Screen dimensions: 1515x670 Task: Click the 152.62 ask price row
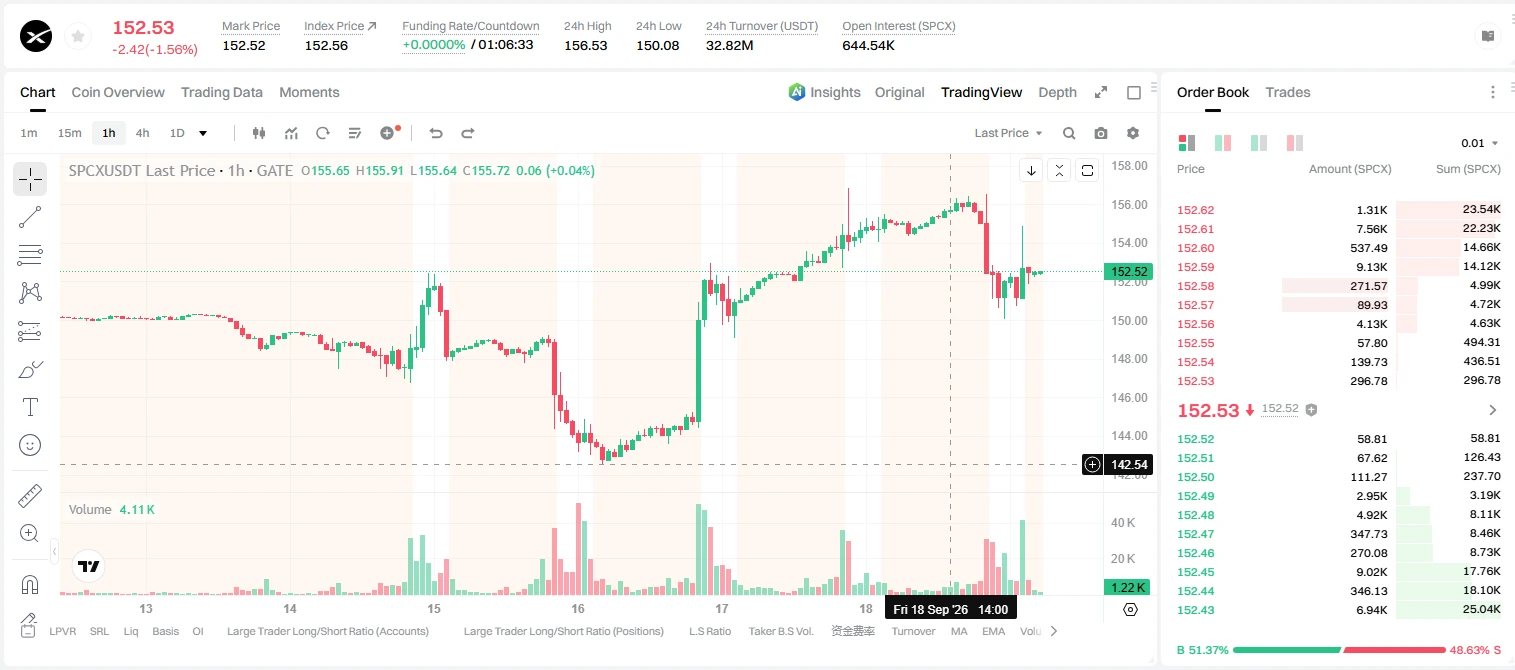pos(1339,210)
